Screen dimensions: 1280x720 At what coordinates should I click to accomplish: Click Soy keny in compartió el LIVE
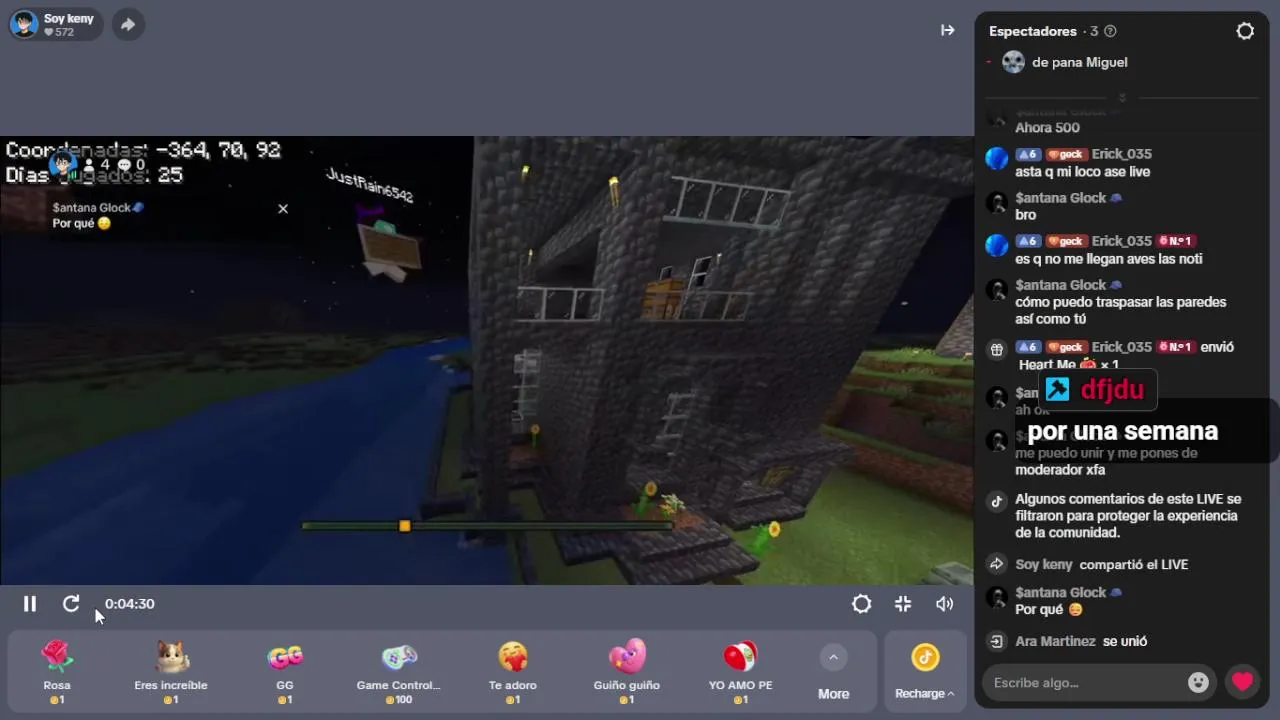[x=1044, y=565]
